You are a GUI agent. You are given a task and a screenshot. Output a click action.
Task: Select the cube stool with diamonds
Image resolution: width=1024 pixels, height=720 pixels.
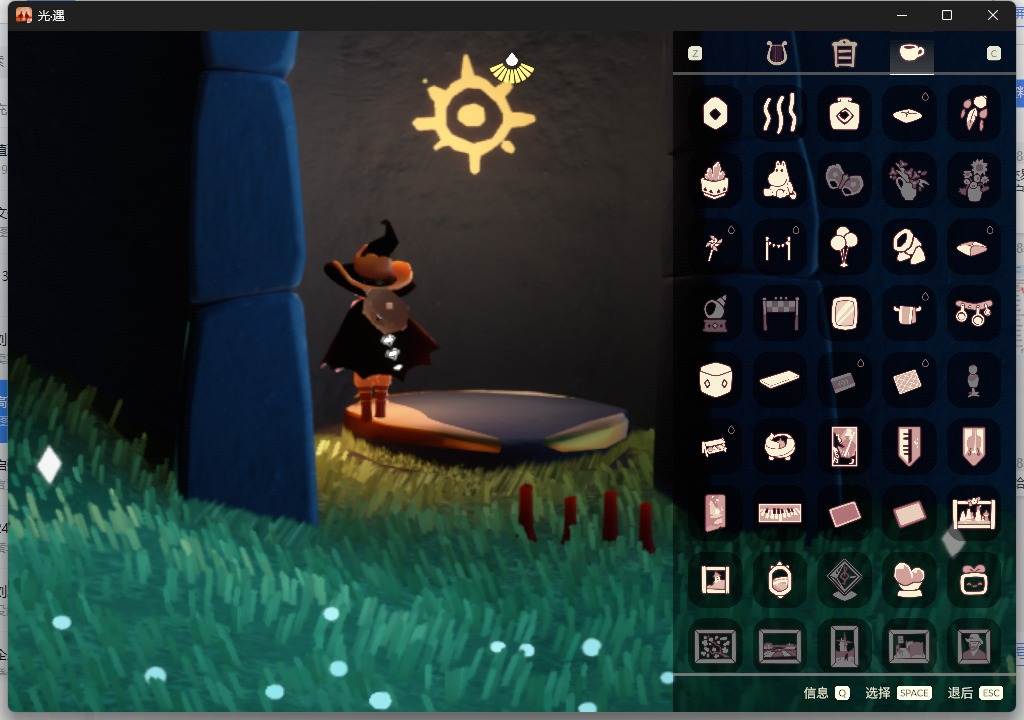pos(715,380)
